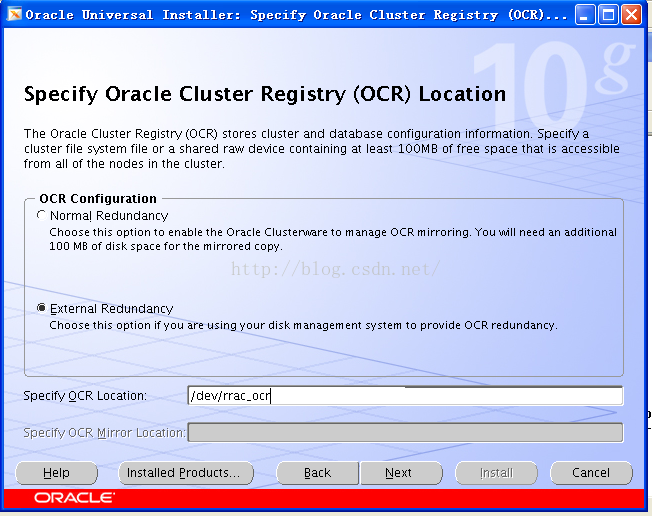
Task: Click the 'OCR Configuration' group label
Action: point(98,199)
